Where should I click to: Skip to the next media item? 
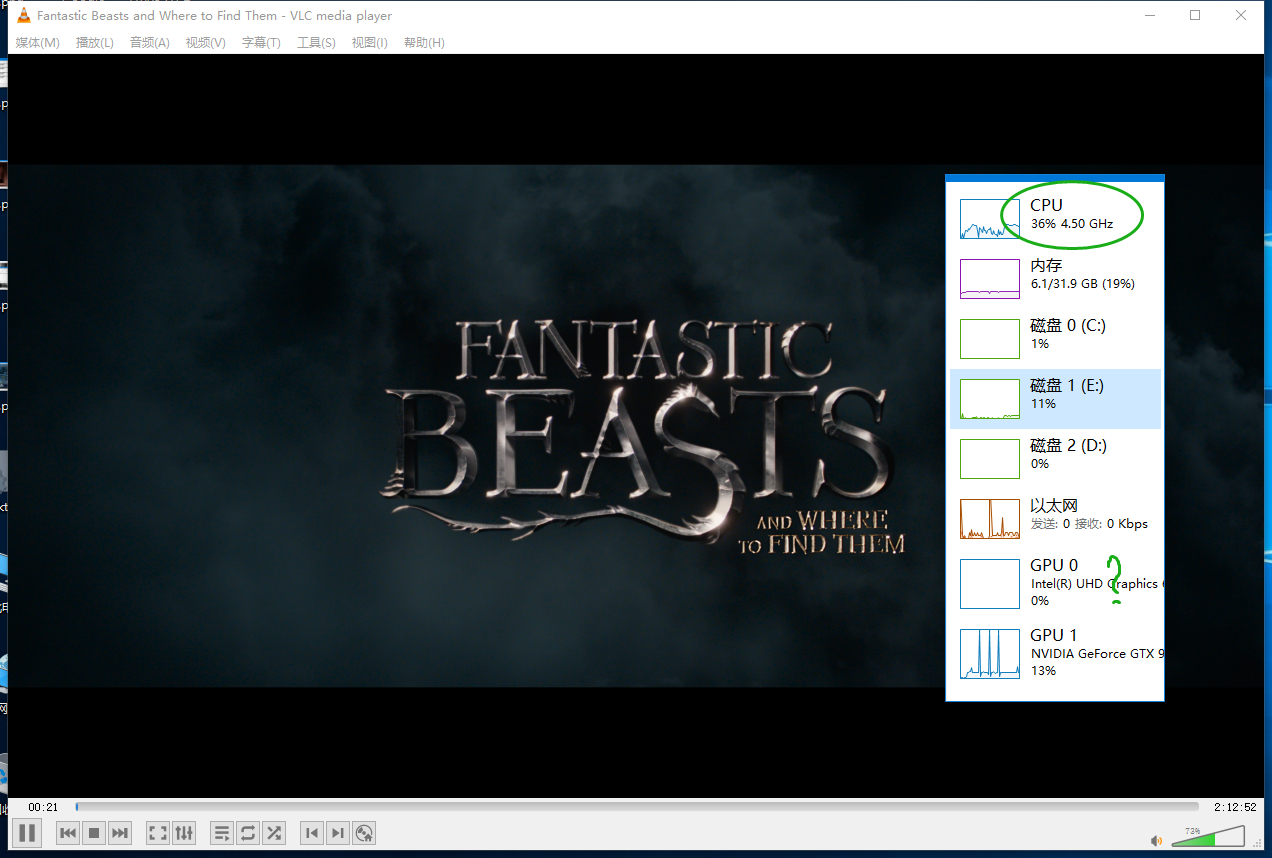(120, 832)
